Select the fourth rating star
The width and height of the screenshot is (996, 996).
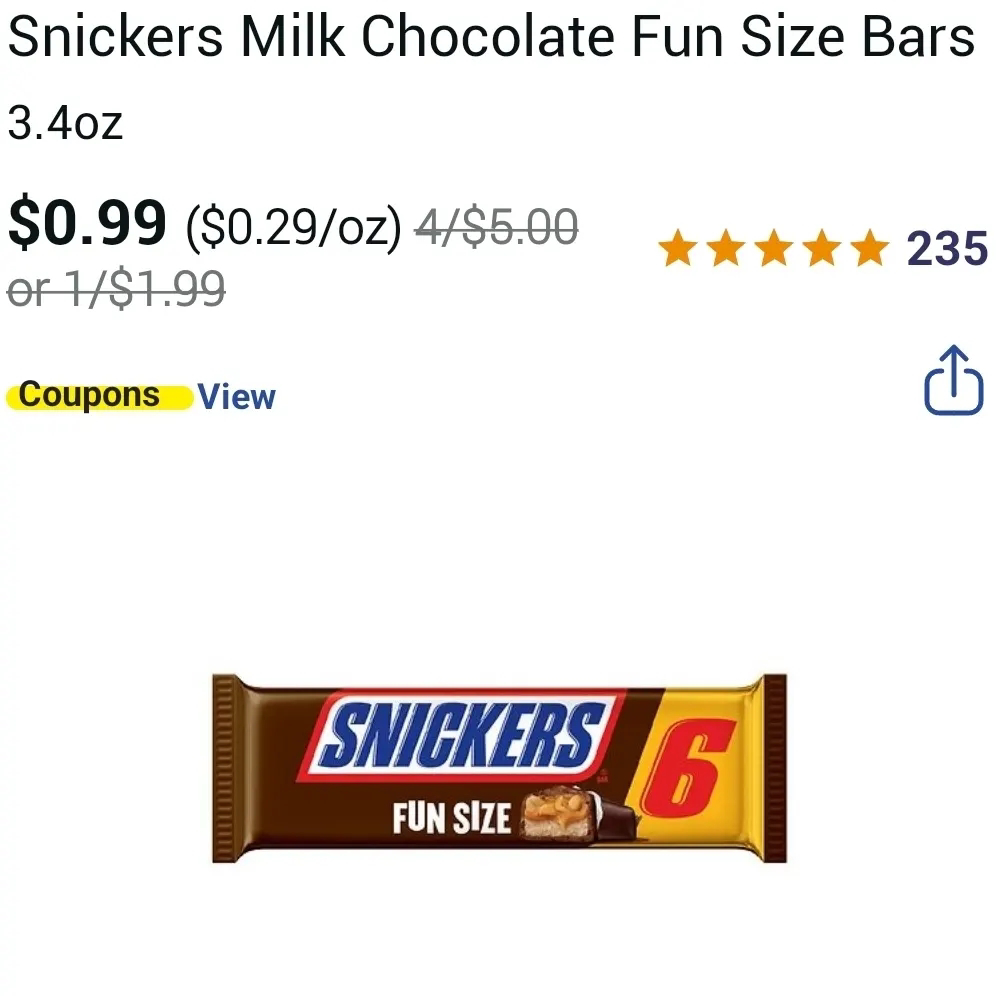[x=822, y=248]
